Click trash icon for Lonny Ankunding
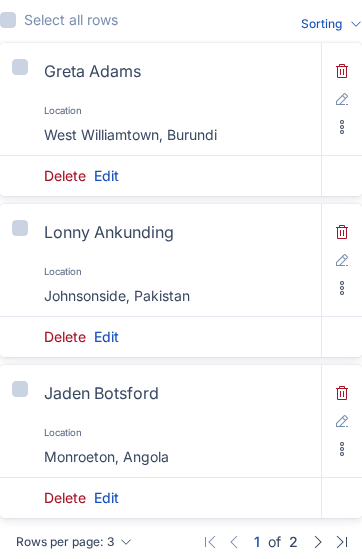Viewport: 362px width, 559px height. coord(342,232)
